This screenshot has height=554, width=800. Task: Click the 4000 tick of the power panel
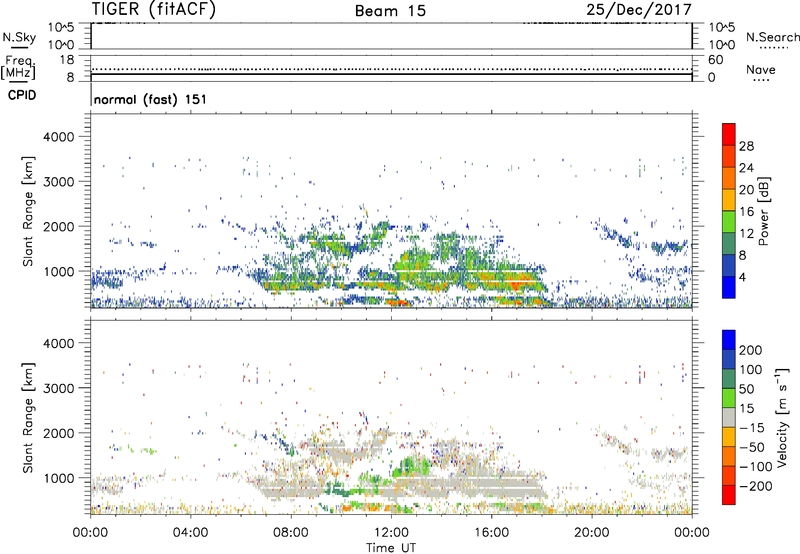(58, 137)
